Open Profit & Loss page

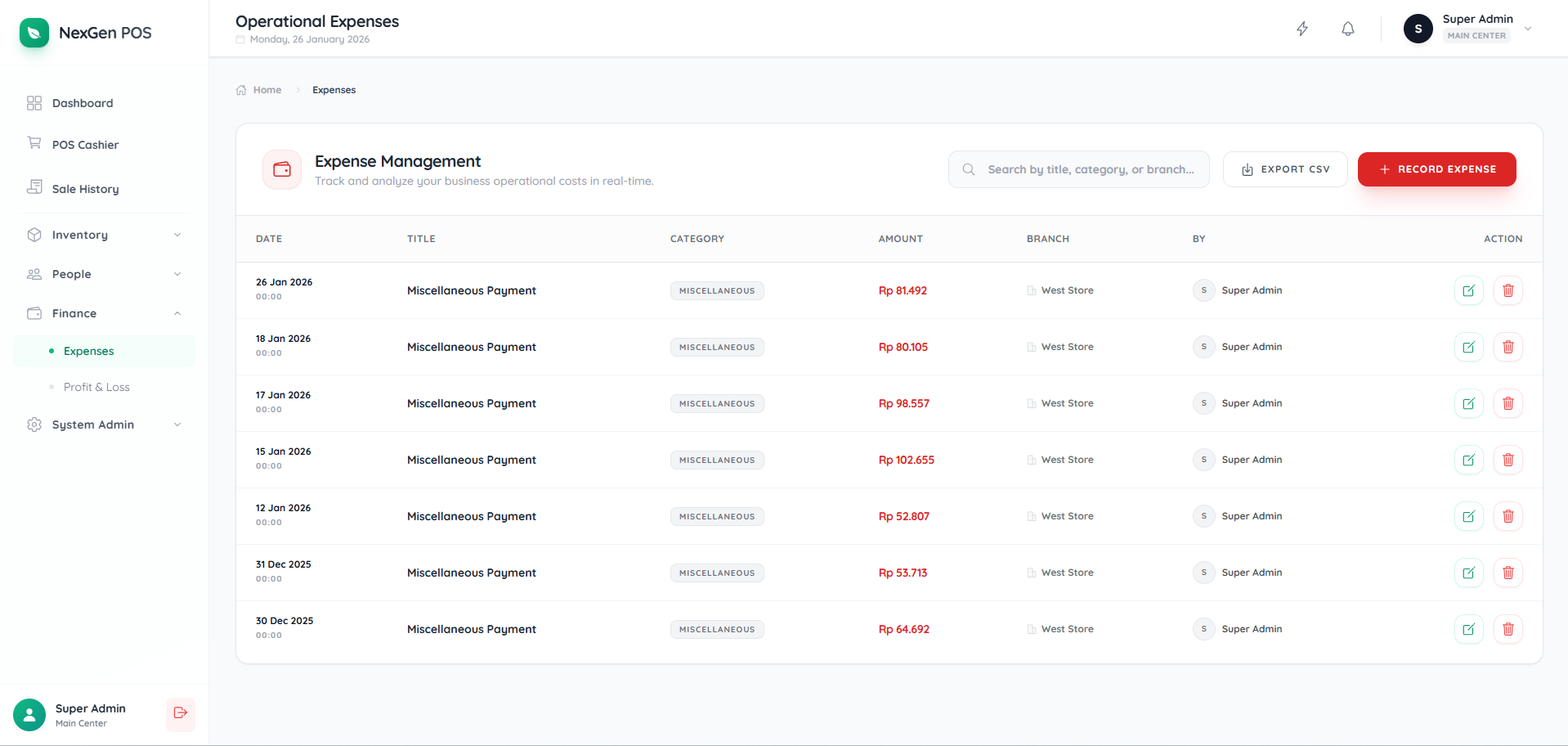pos(96,387)
